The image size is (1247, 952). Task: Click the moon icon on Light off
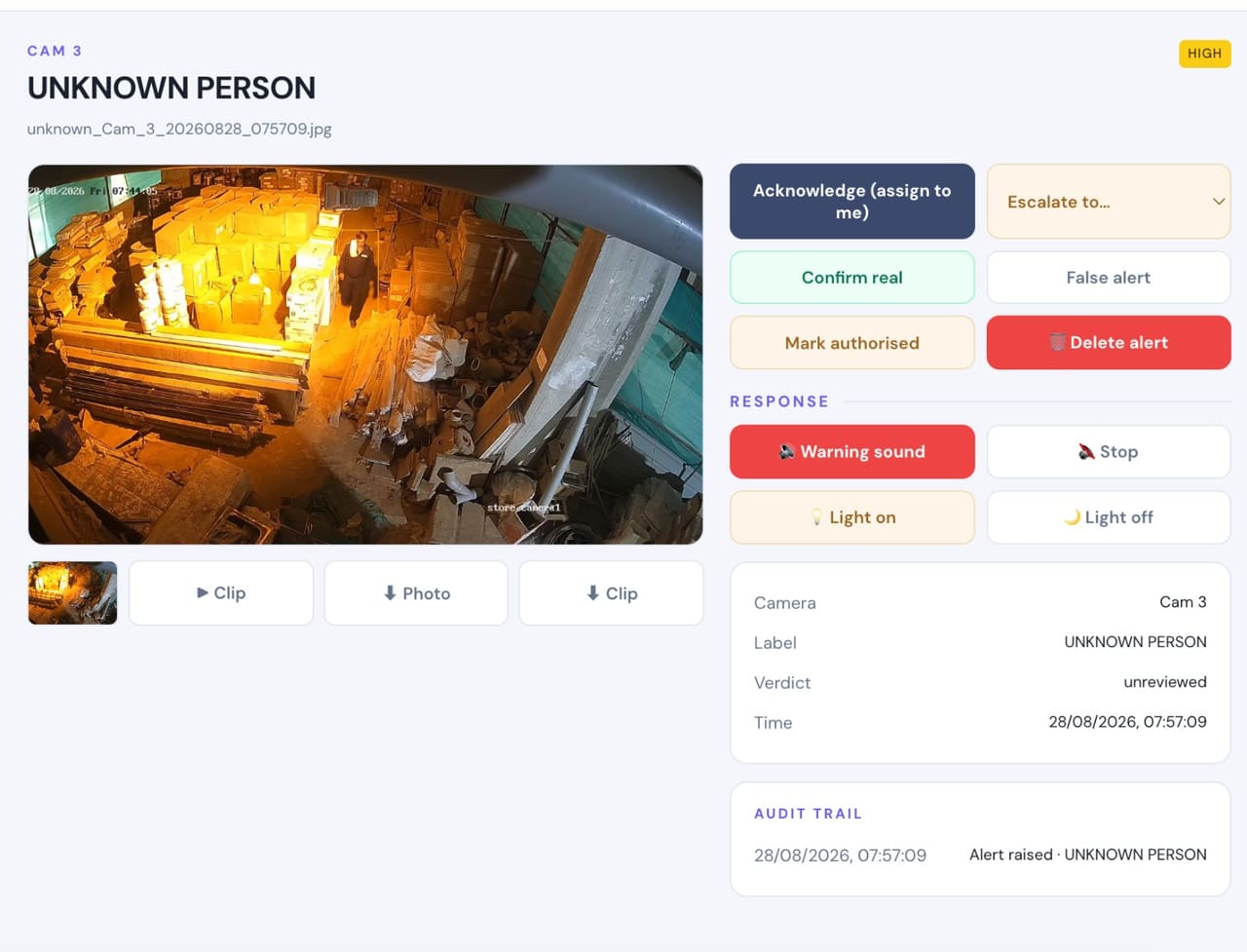1072,516
